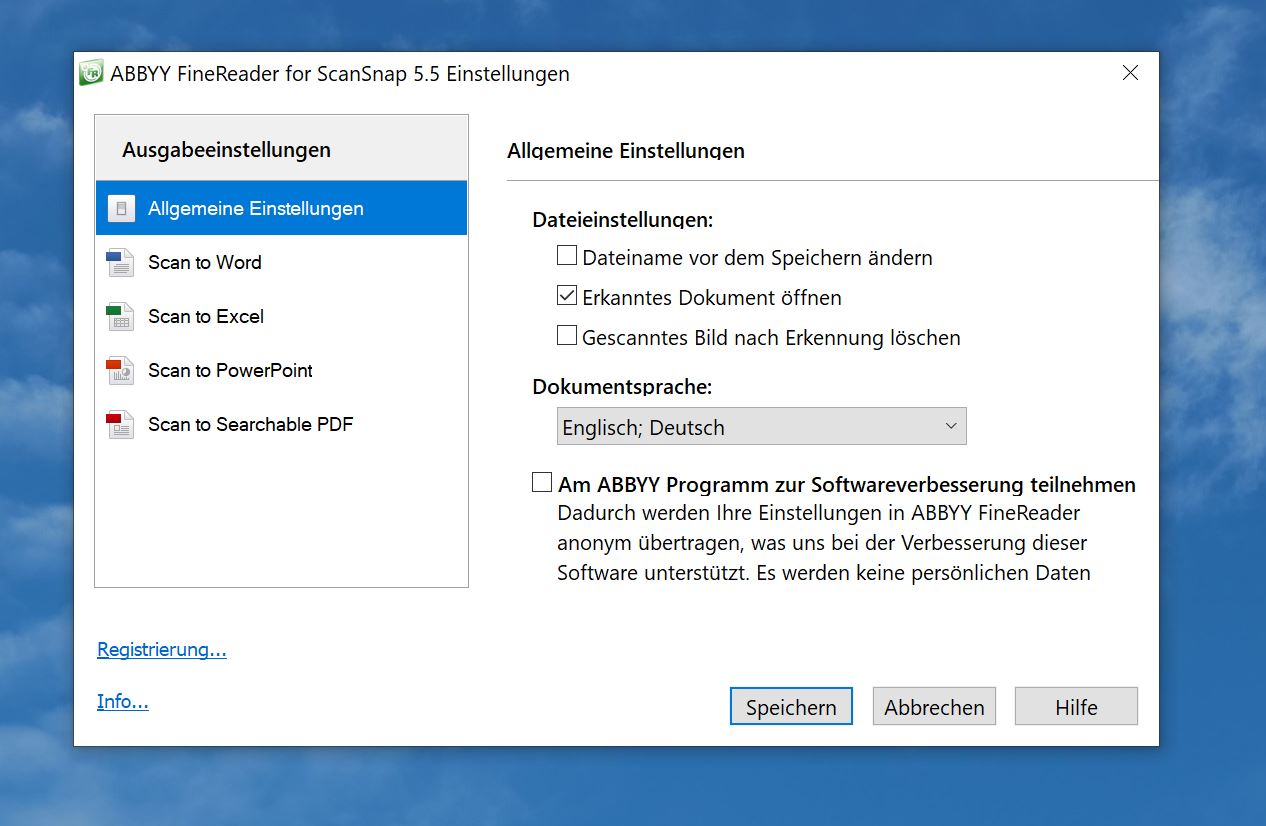Open help with the Hilfe button

pyautogui.click(x=1076, y=707)
